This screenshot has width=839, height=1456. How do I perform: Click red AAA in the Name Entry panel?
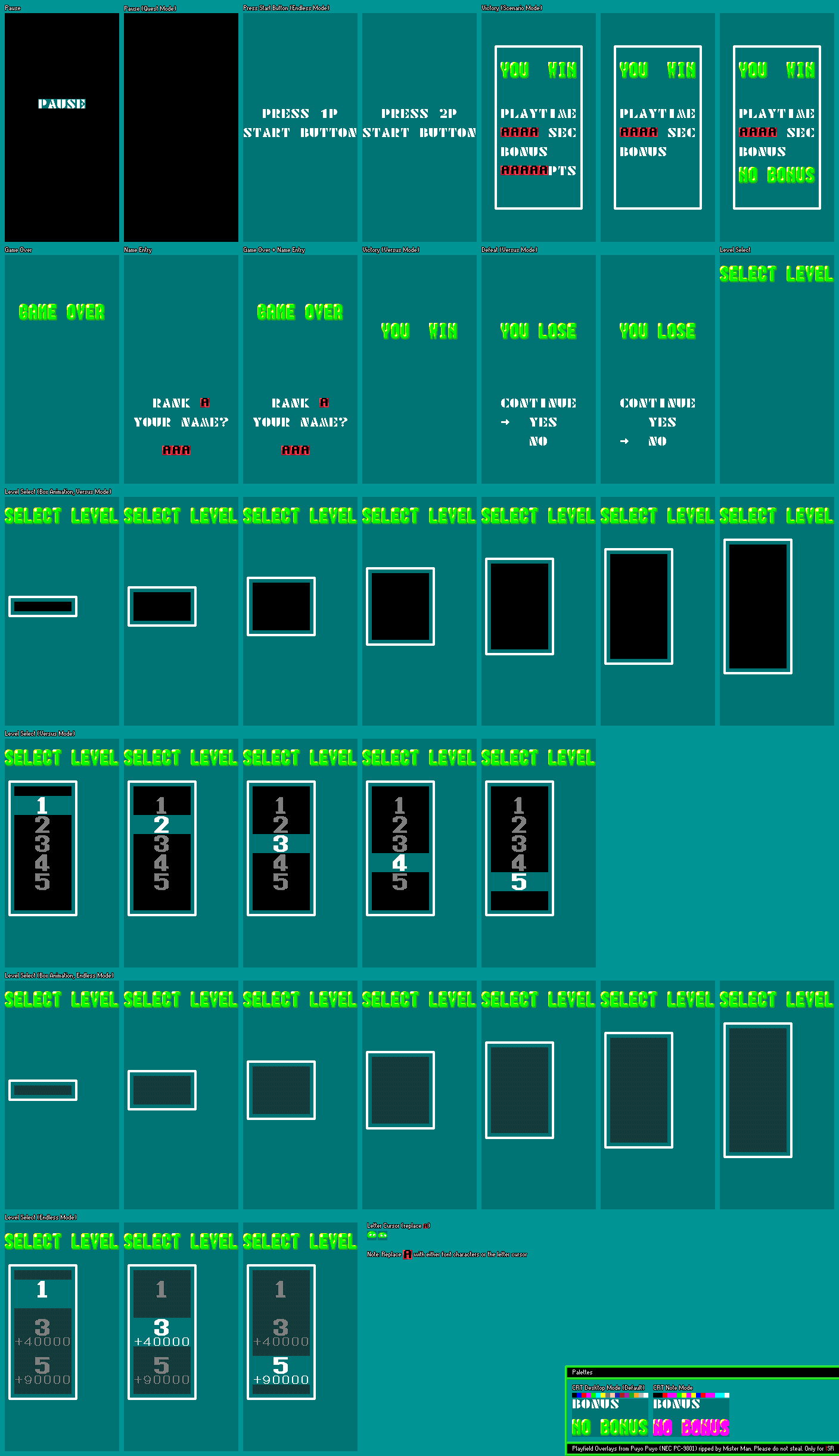click(x=176, y=450)
